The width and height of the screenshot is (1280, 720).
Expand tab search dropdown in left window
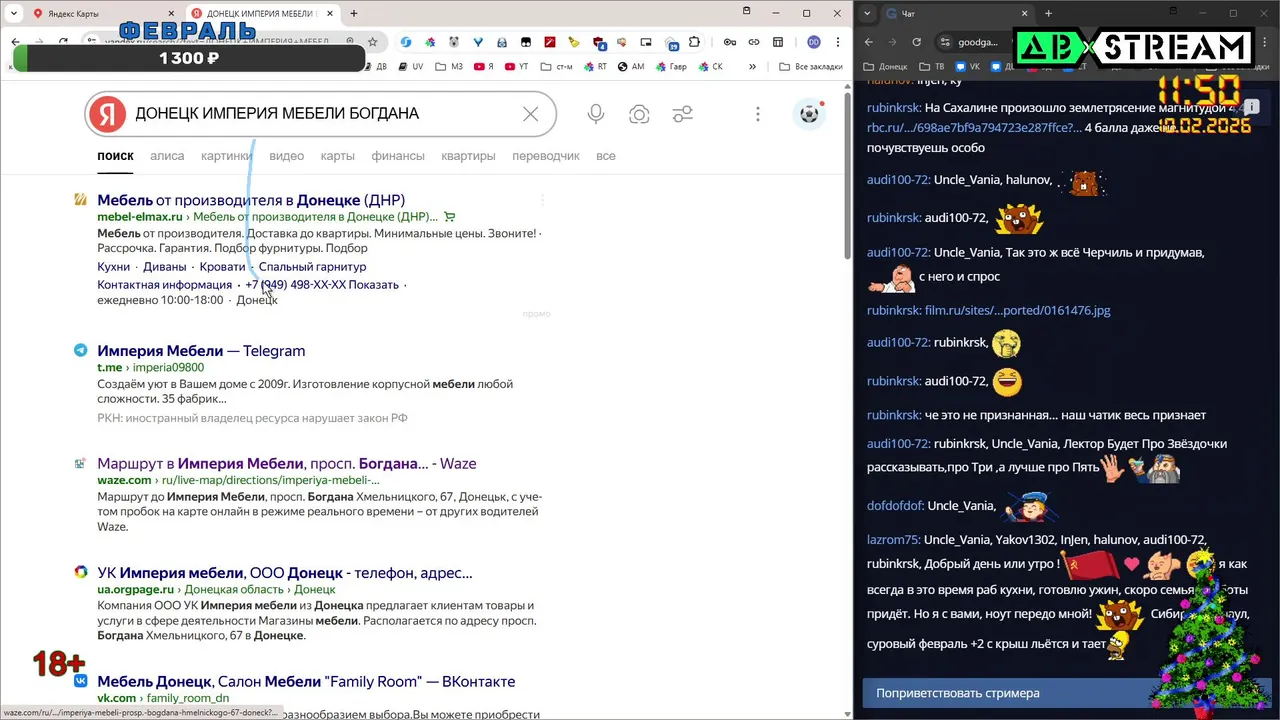coord(13,14)
